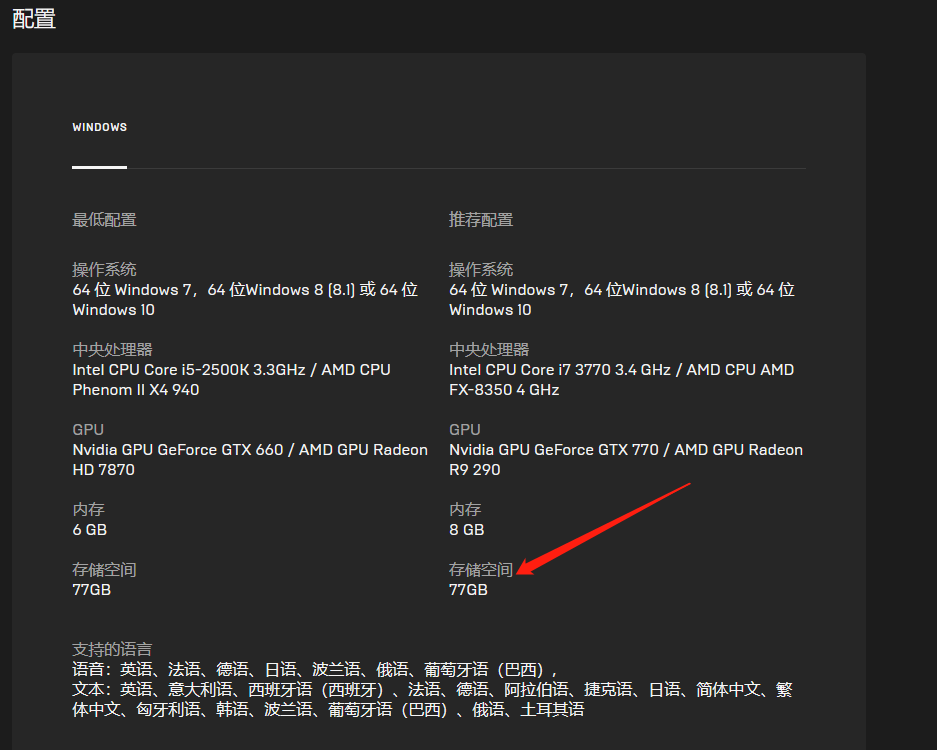Viewport: 937px width, 750px height.
Task: Click the minimum 77GB storage value
Action: [91, 590]
